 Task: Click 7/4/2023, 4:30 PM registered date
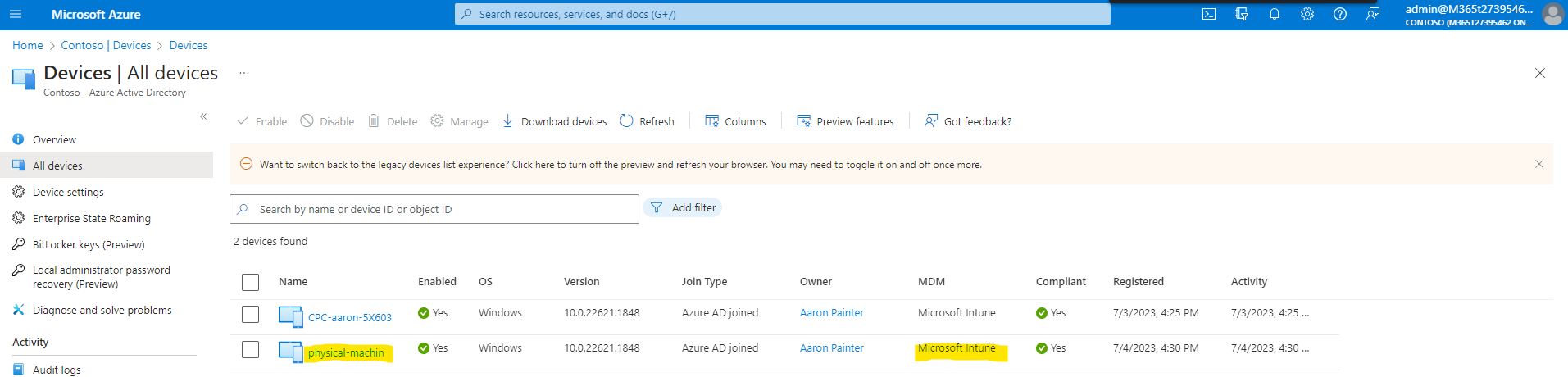1156,348
